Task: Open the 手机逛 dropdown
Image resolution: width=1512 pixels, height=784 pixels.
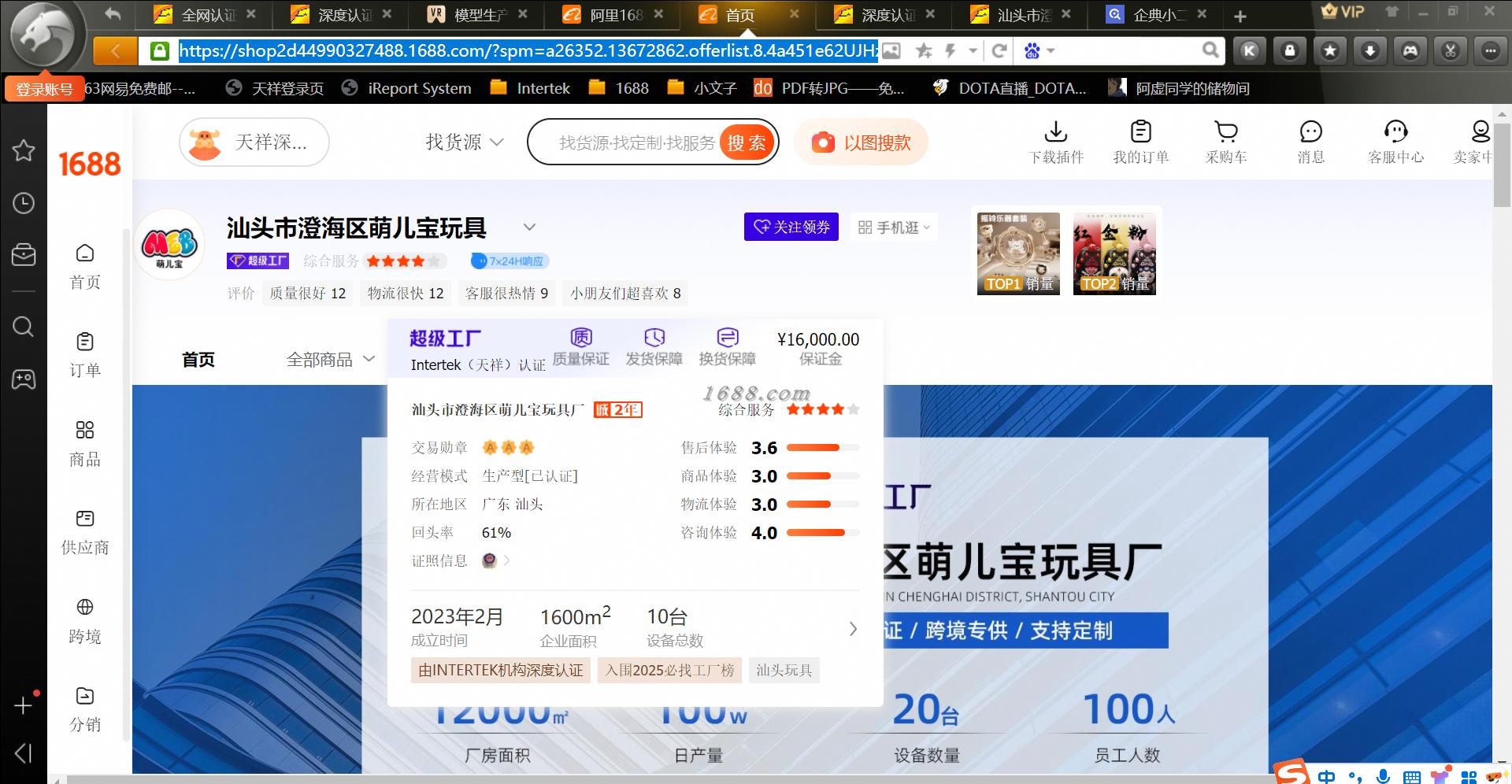Action: pyautogui.click(x=894, y=227)
